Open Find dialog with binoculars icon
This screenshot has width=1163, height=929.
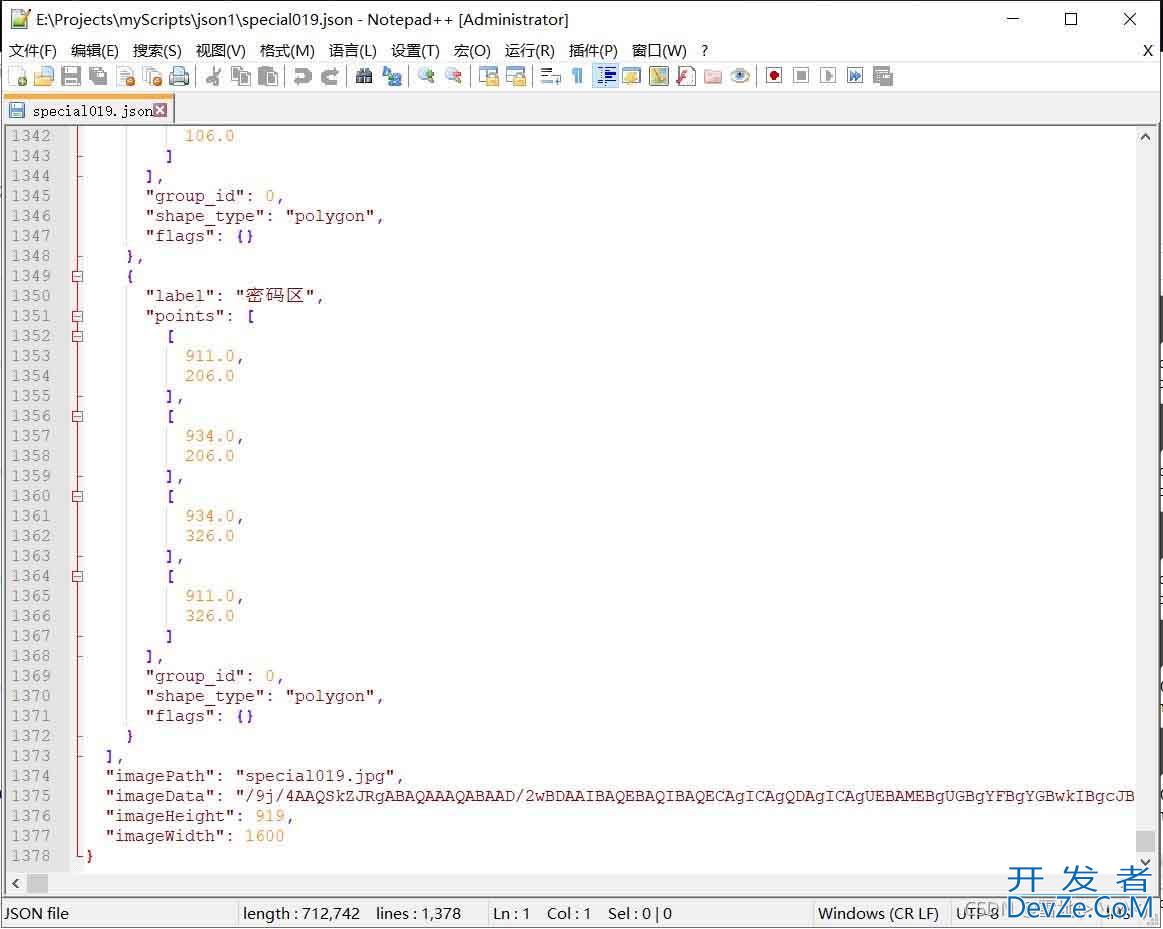[363, 76]
